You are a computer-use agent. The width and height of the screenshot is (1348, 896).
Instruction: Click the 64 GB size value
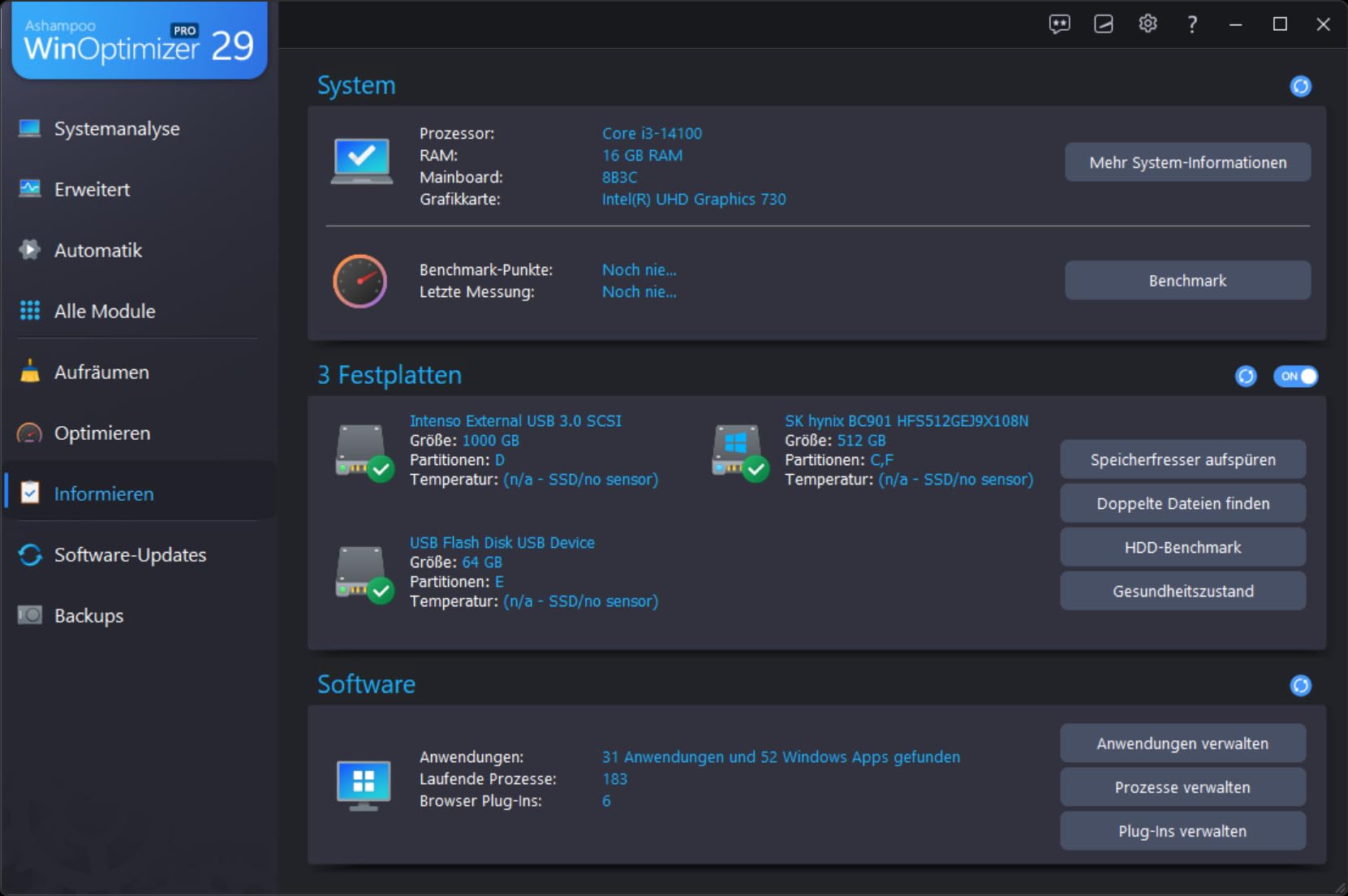[482, 562]
